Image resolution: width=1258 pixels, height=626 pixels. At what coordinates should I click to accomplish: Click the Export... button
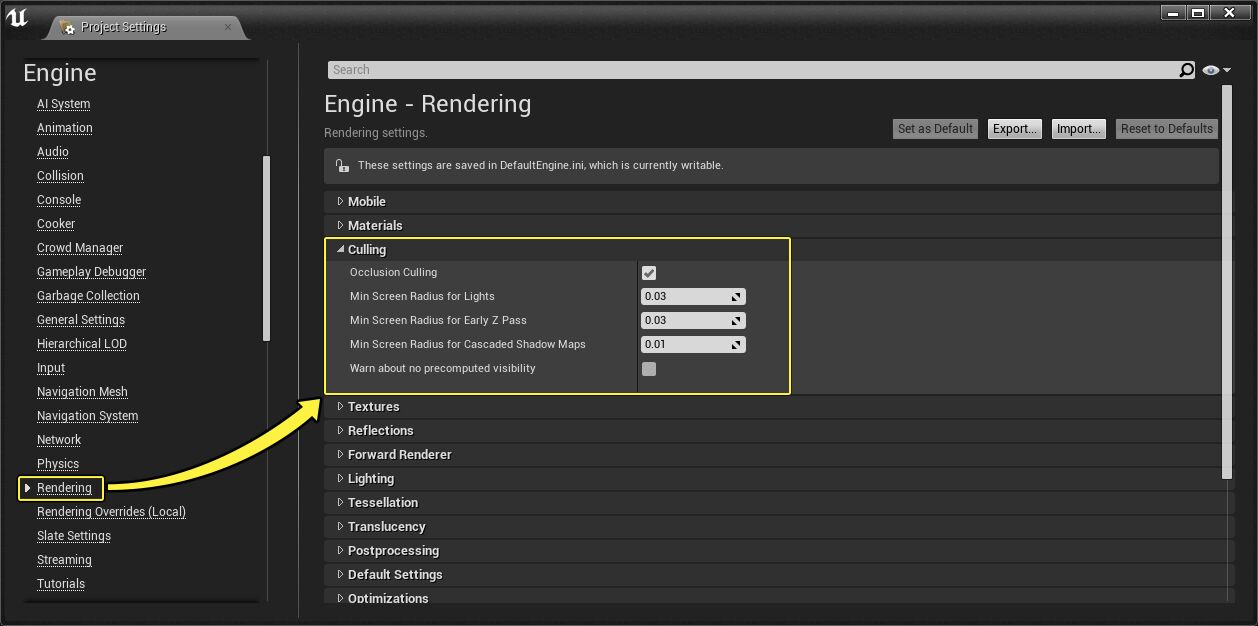1014,129
